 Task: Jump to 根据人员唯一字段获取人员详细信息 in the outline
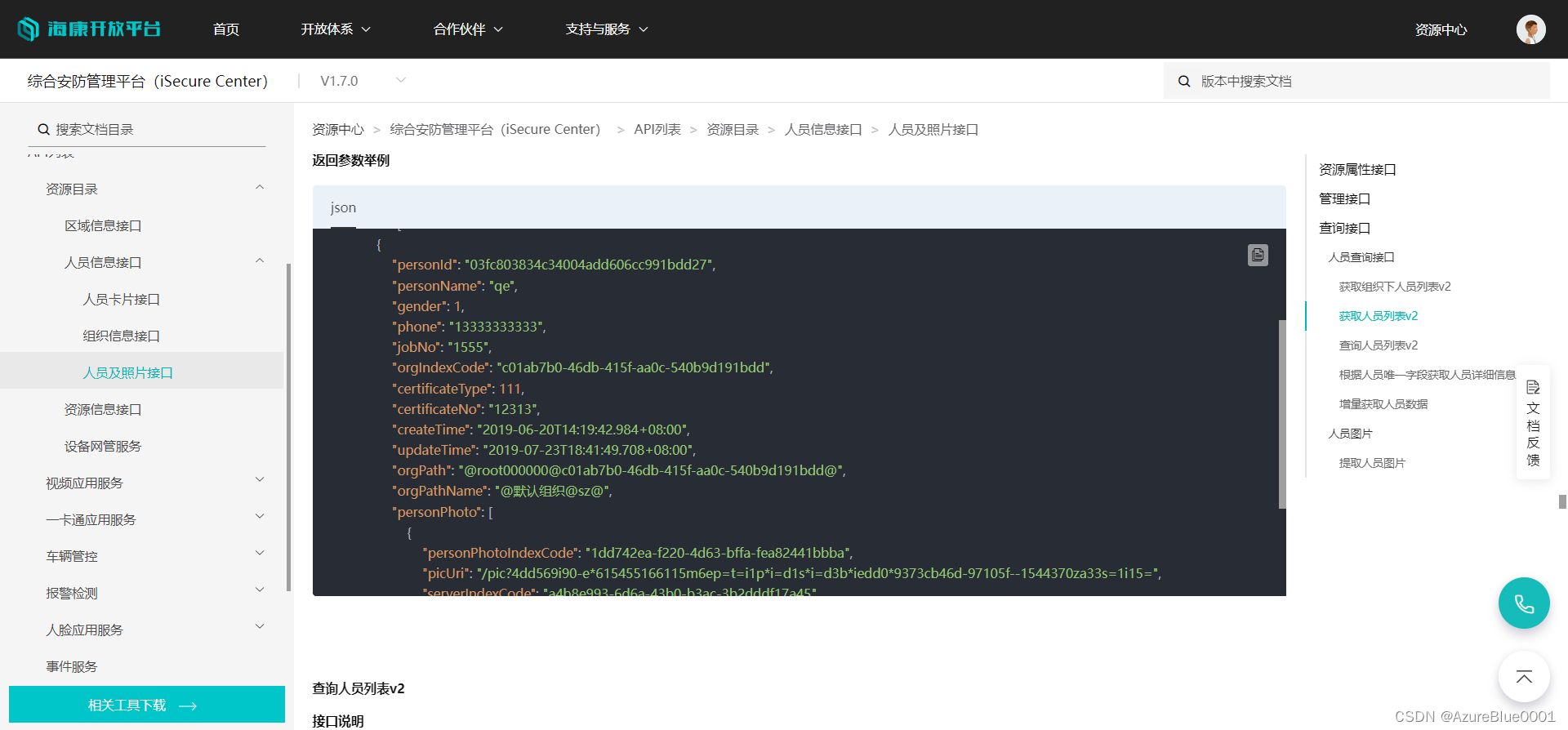click(x=1427, y=375)
